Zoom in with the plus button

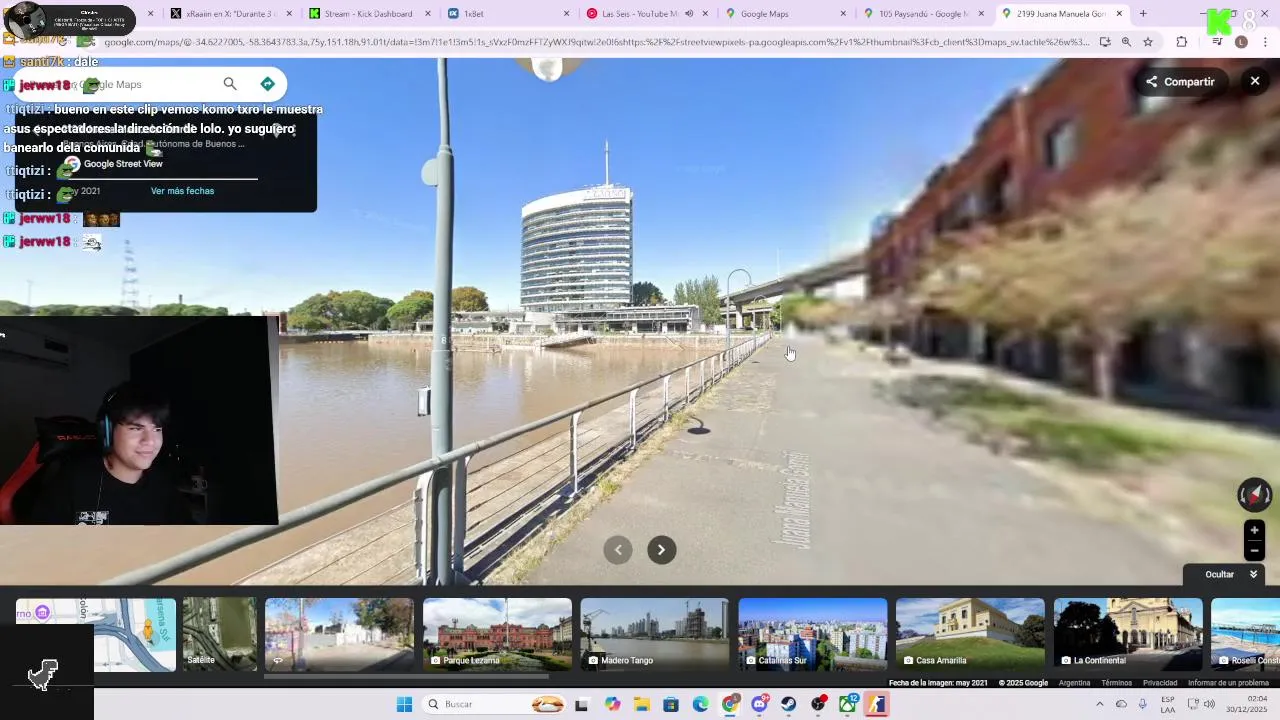point(1254,531)
